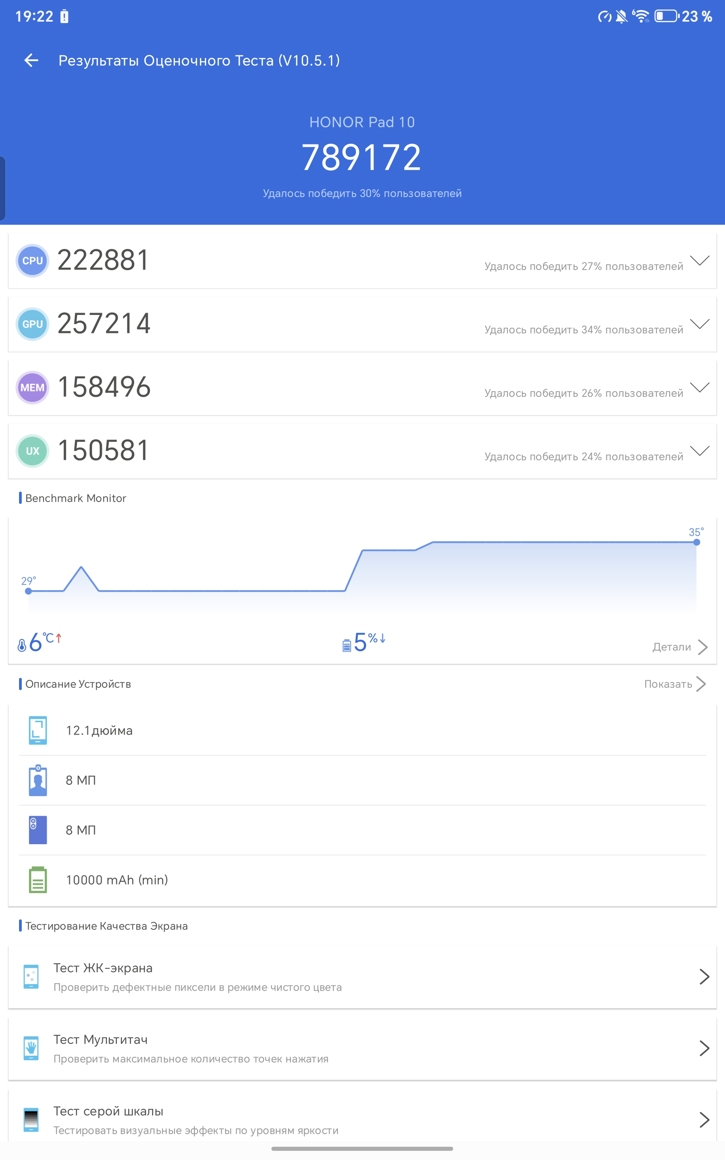Image resolution: width=725 pixels, height=1160 pixels.
Task: Expand the CPU score details
Action: point(699,261)
